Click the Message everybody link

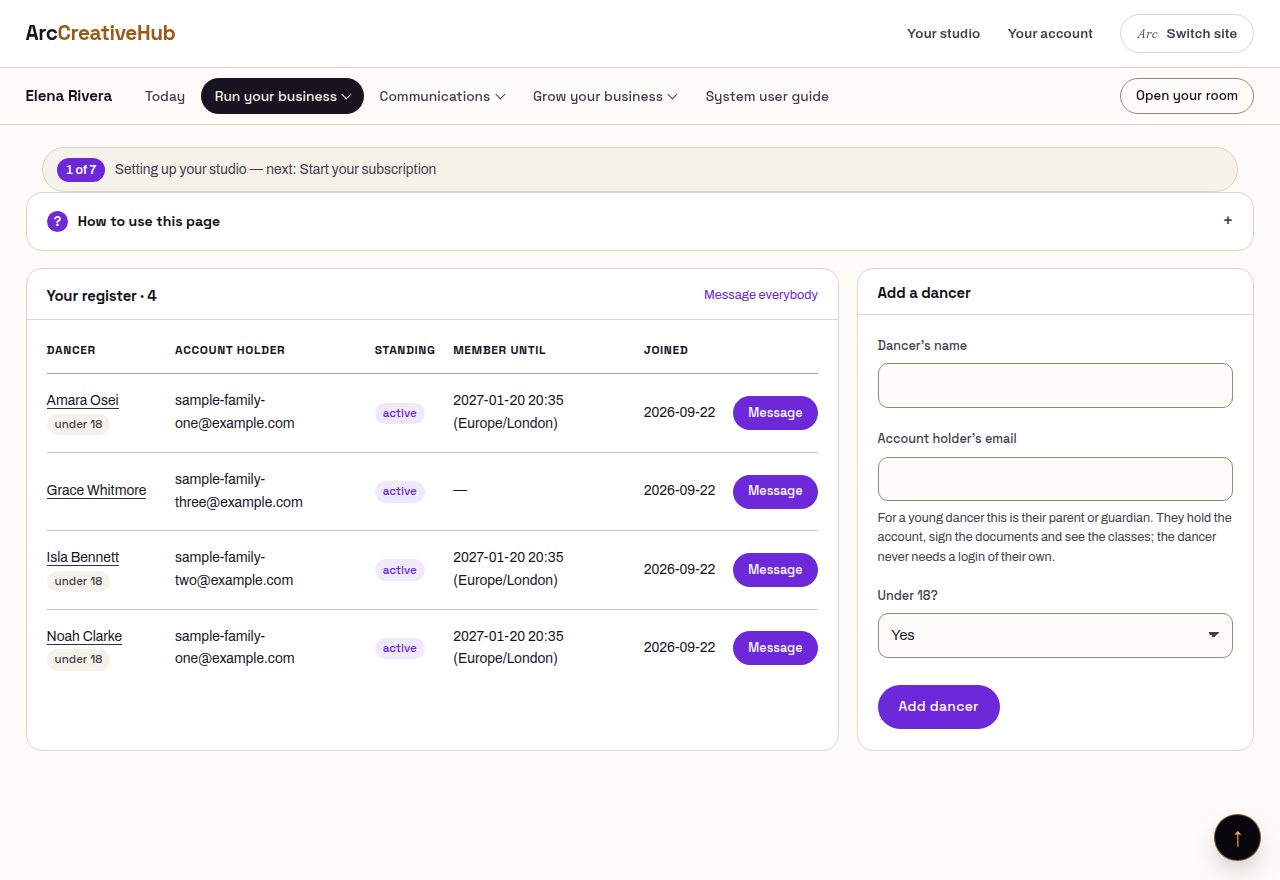(x=761, y=295)
